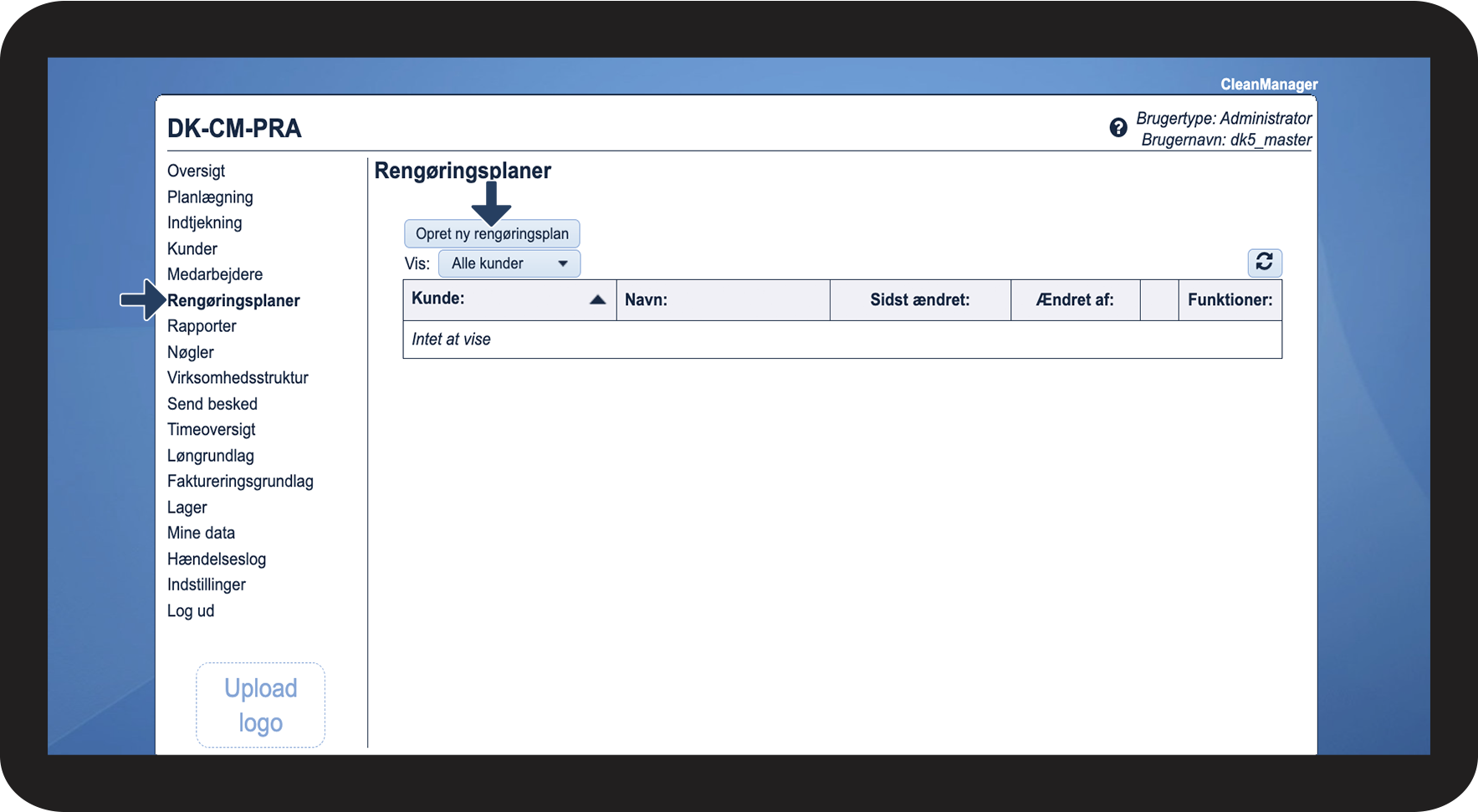Open the Faktureringsgrundlag page
Image resolution: width=1478 pixels, height=812 pixels.
click(x=240, y=482)
